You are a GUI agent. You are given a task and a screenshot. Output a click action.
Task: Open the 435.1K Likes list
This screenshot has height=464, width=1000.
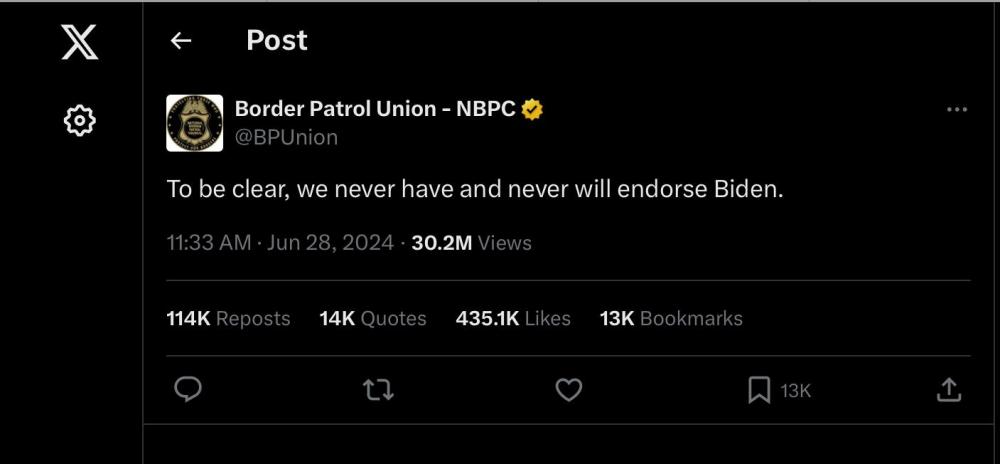click(513, 318)
